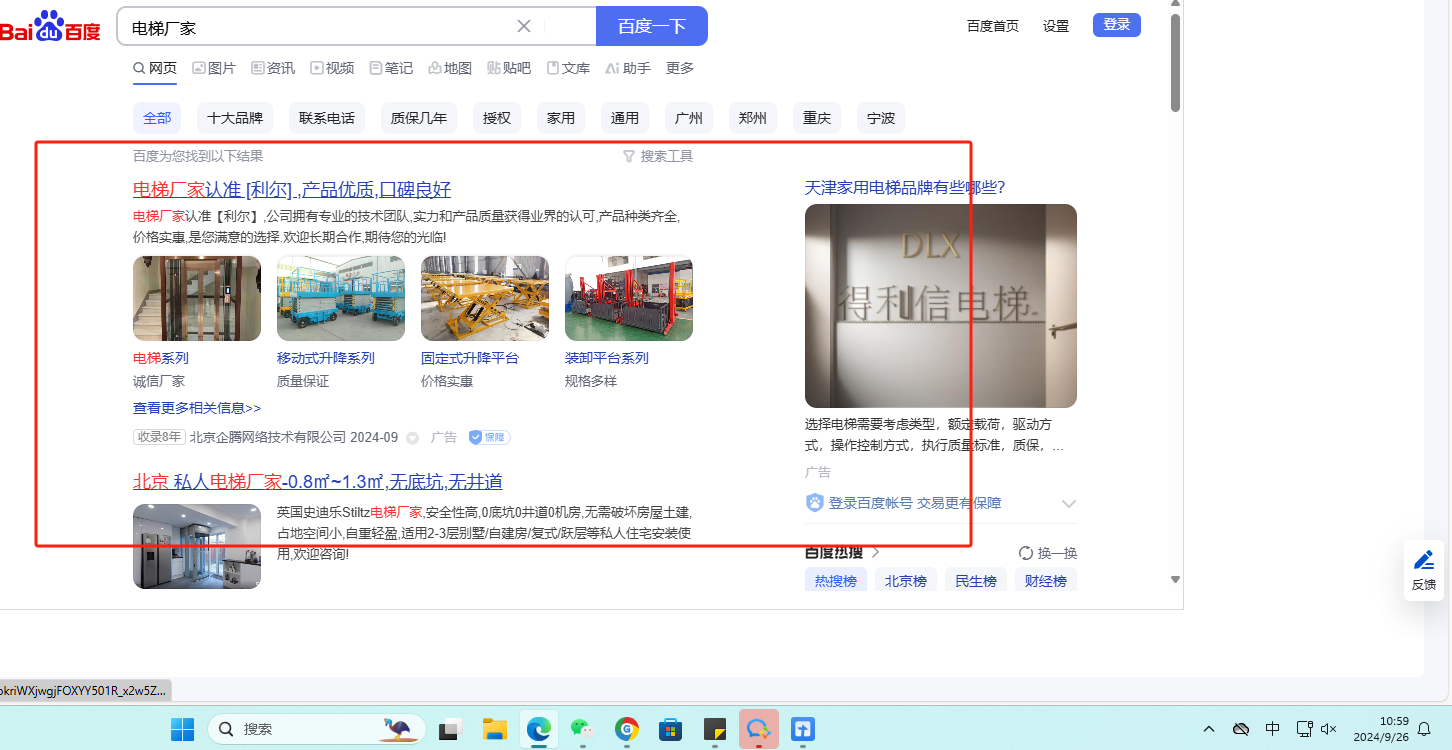The height and width of the screenshot is (750, 1452).
Task: Filter by 家用 chip
Action: point(561,118)
